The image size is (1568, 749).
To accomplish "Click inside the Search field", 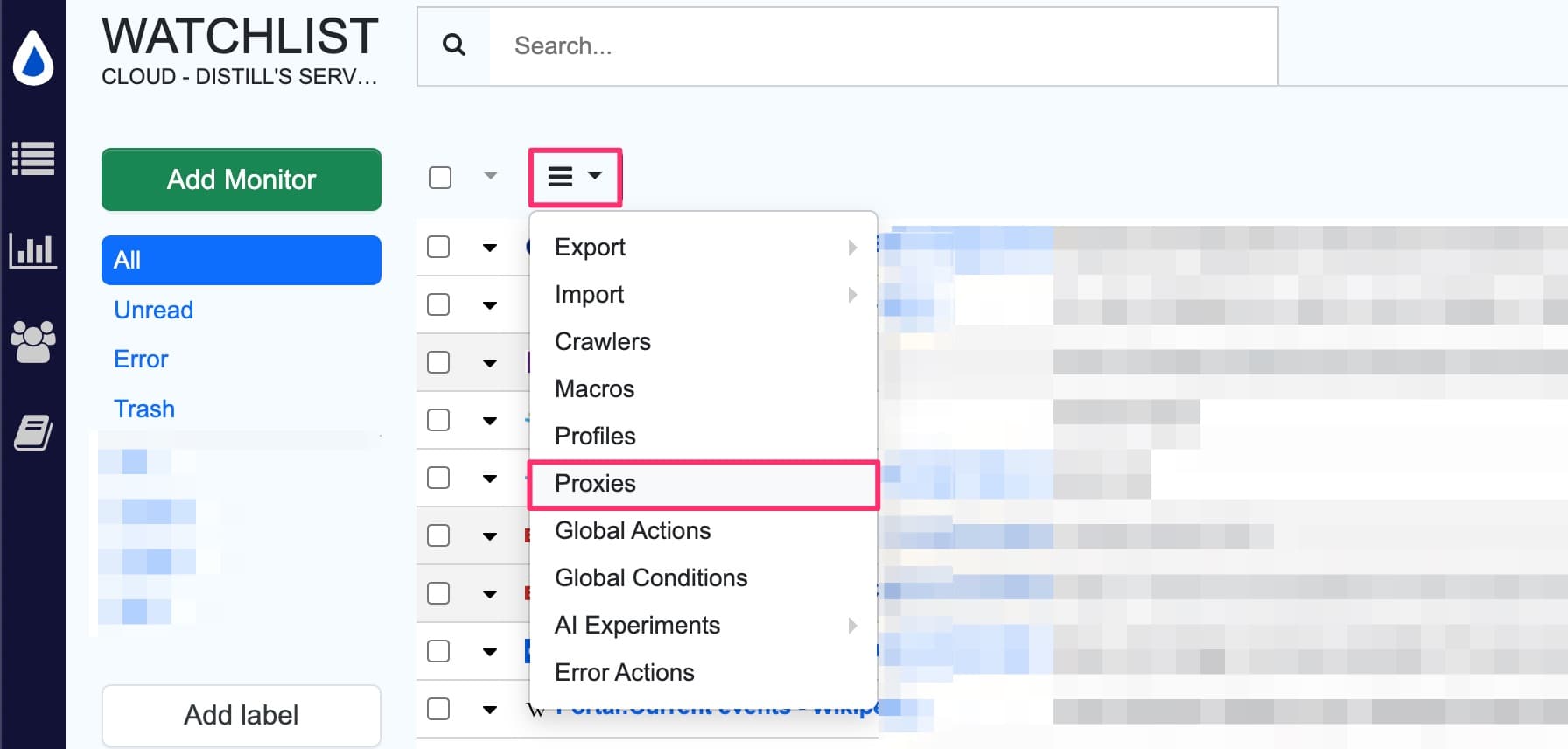I will pyautogui.click(x=787, y=45).
